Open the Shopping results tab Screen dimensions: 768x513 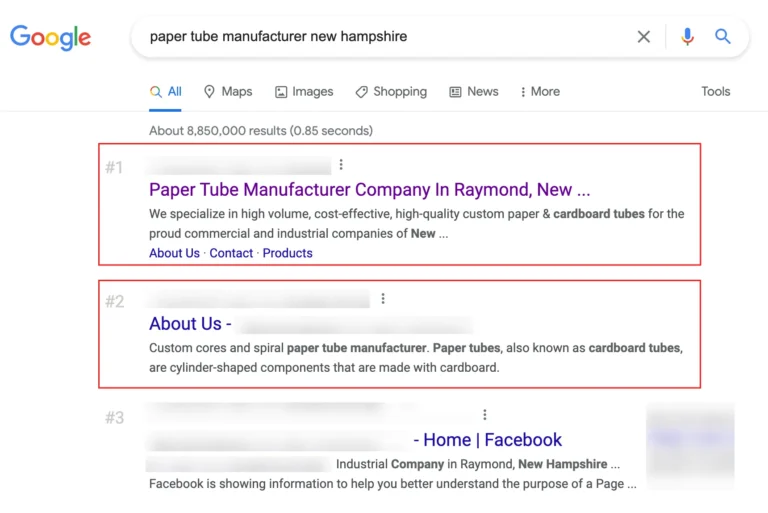click(x=390, y=91)
